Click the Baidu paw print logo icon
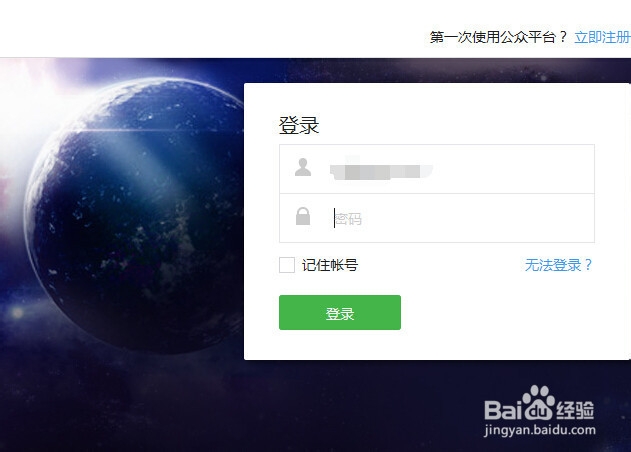Screen dimensions: 631x452 pyautogui.click(x=538, y=403)
